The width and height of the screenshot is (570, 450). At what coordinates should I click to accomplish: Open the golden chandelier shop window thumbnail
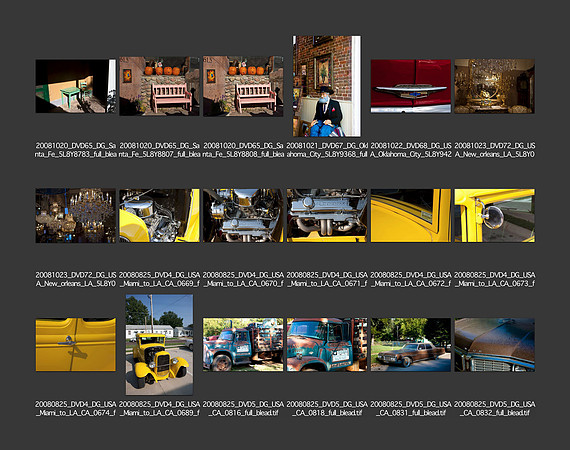click(494, 86)
